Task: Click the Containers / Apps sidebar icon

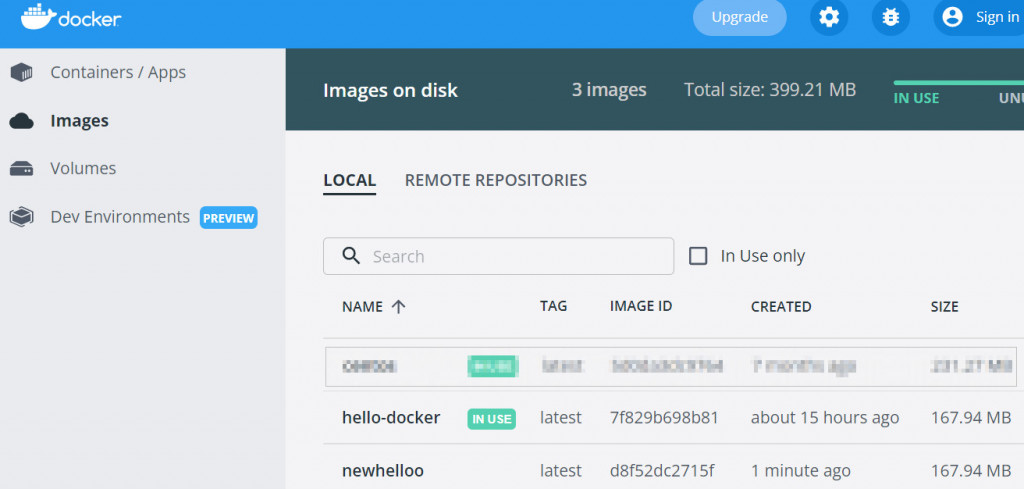Action: tap(22, 72)
